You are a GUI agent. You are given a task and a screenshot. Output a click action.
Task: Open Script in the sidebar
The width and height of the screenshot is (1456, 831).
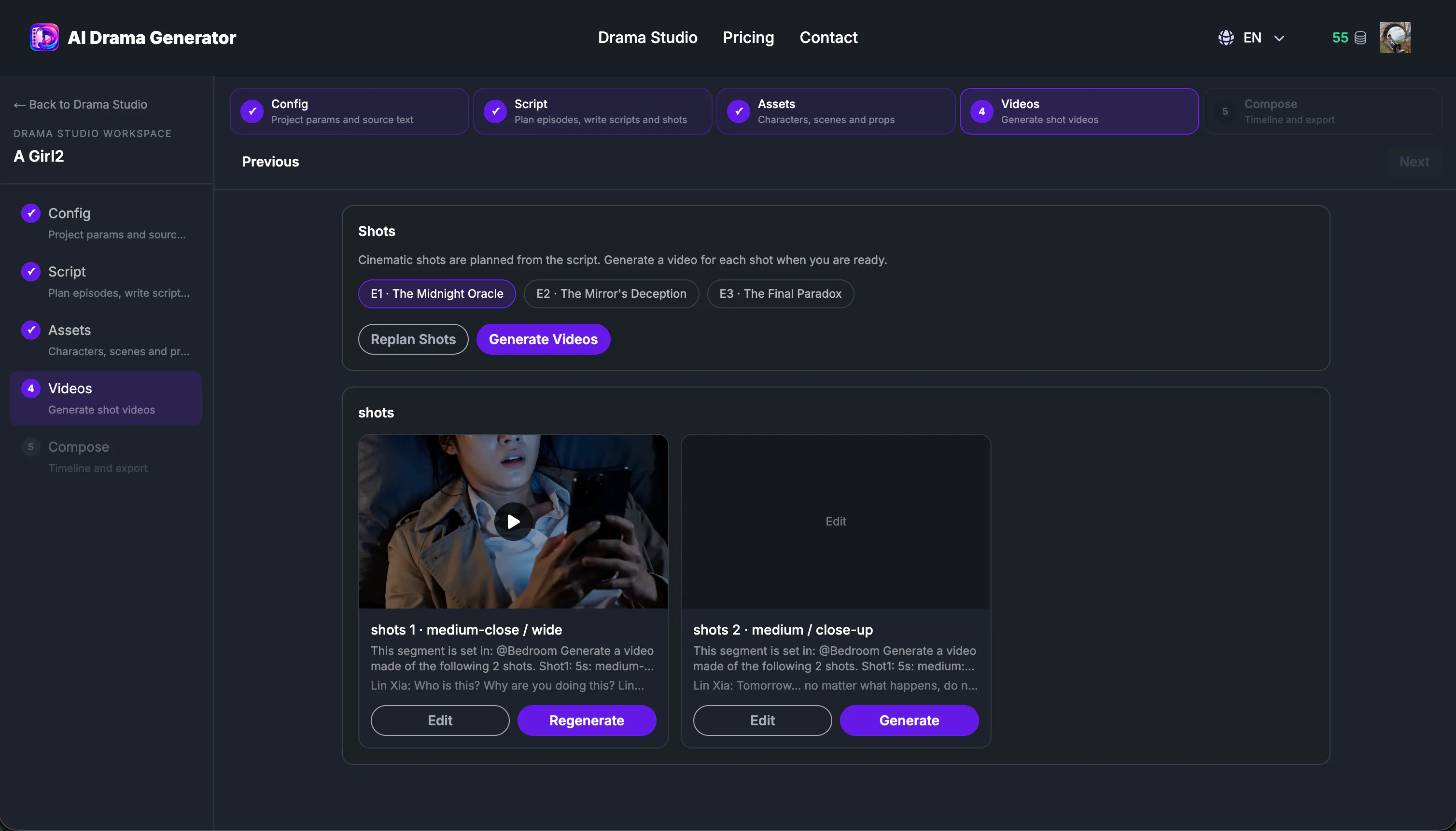click(x=106, y=281)
